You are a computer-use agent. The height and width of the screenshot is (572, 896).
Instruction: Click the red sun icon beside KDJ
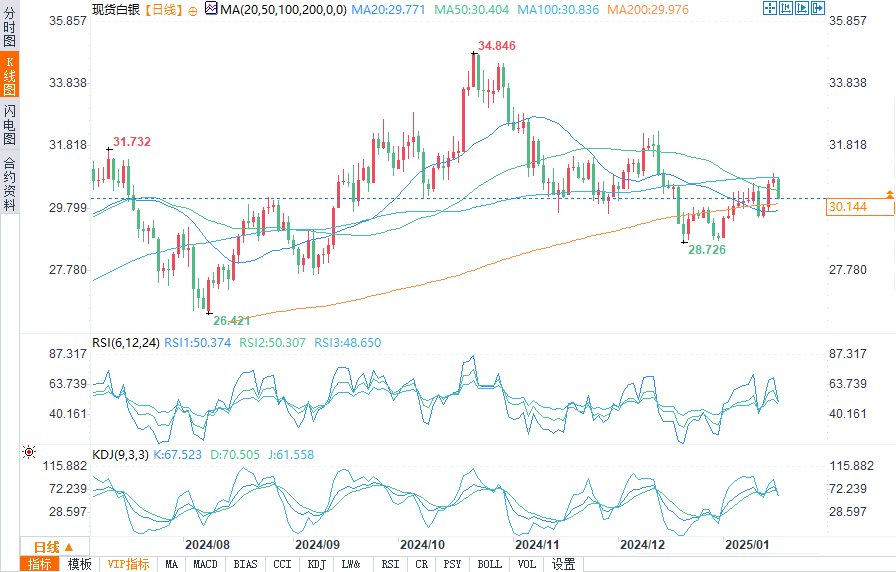coord(29,453)
